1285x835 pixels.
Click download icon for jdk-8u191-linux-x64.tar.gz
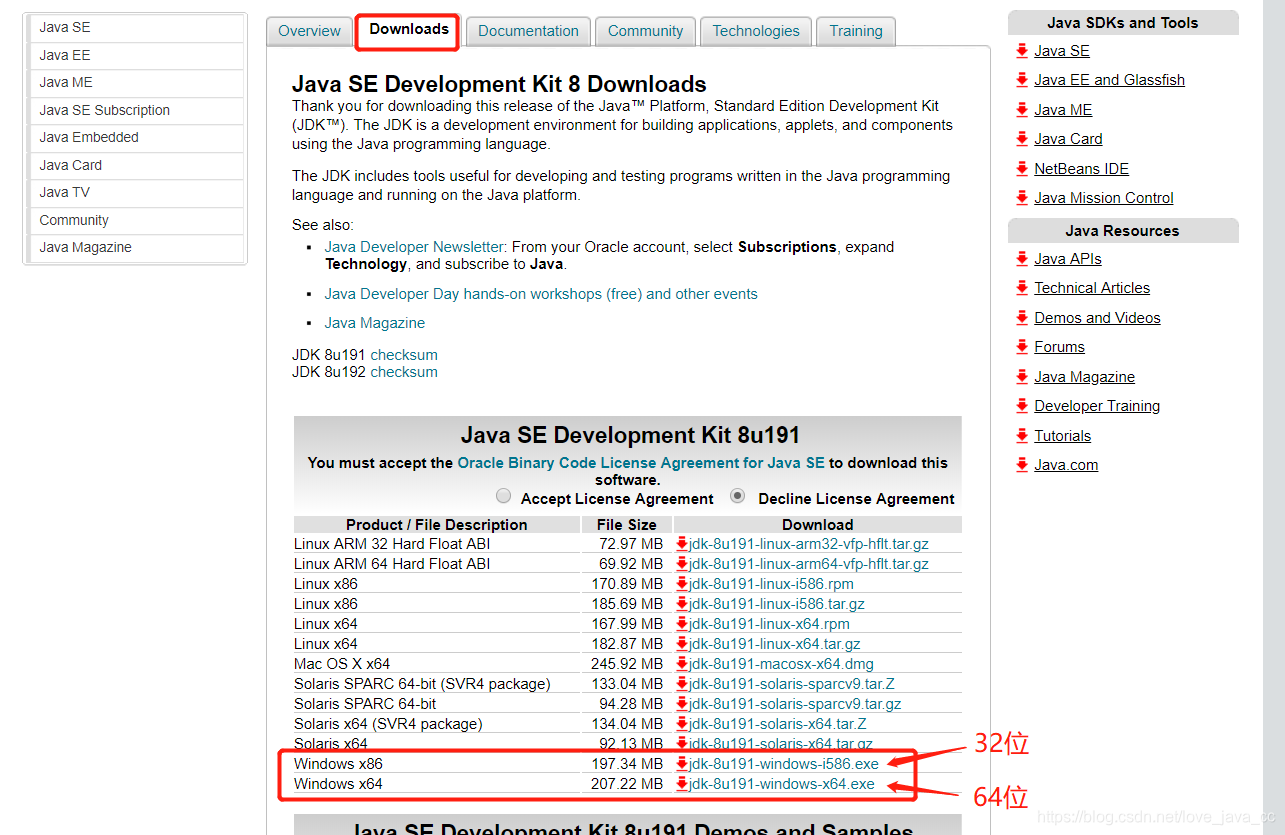pyautogui.click(x=682, y=644)
